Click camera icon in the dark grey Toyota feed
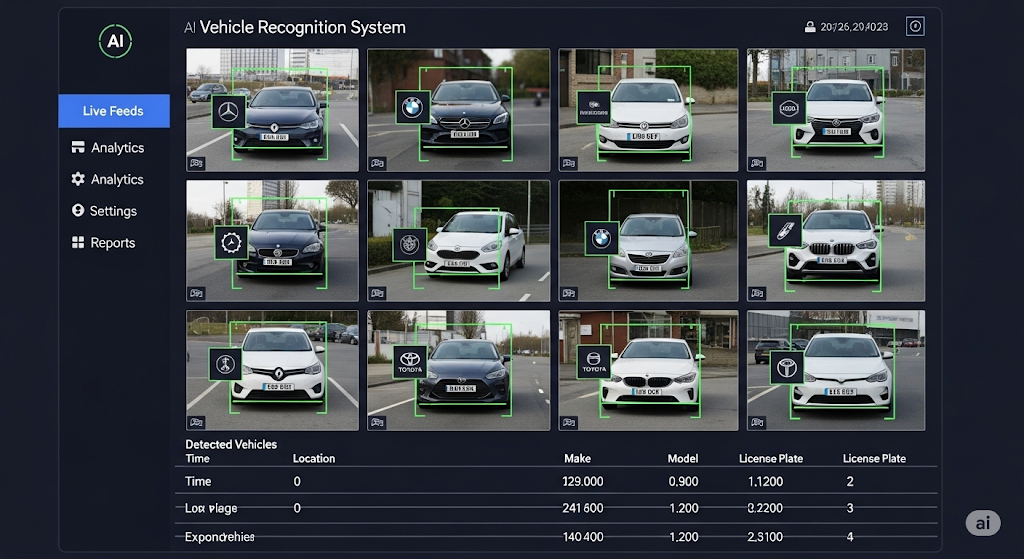 click(x=377, y=423)
